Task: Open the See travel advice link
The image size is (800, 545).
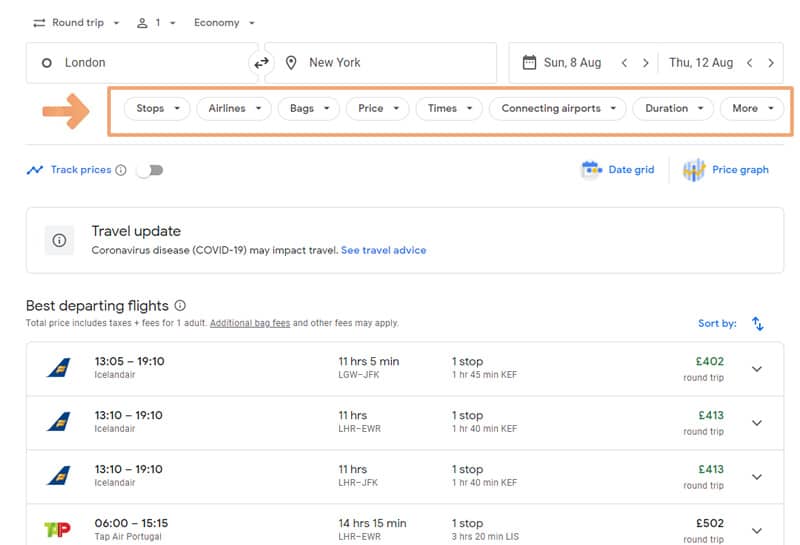Action: click(383, 251)
